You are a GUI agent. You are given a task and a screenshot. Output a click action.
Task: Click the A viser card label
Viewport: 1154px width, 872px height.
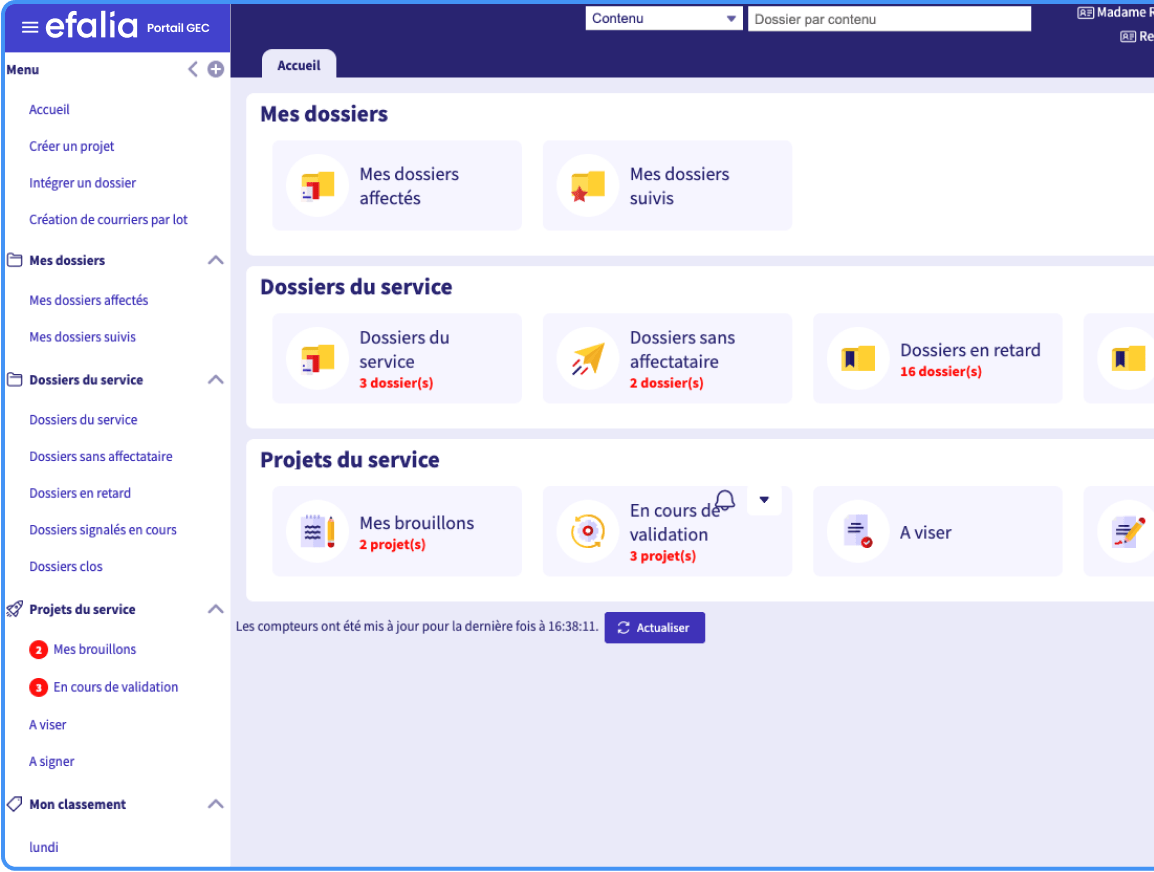click(925, 533)
